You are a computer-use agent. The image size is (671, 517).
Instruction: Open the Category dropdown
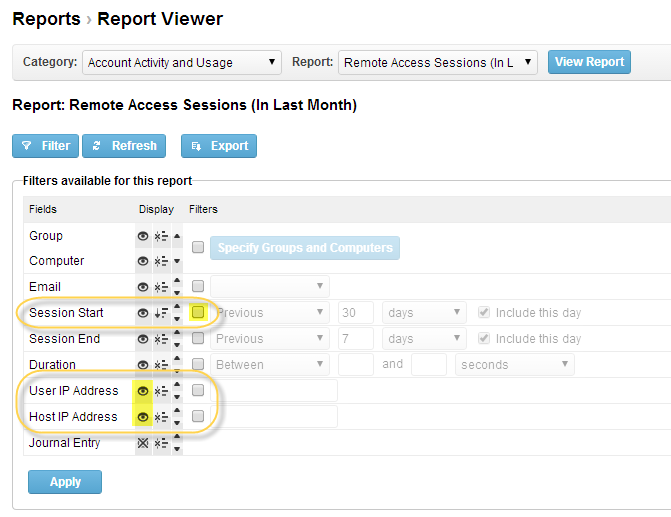click(182, 62)
